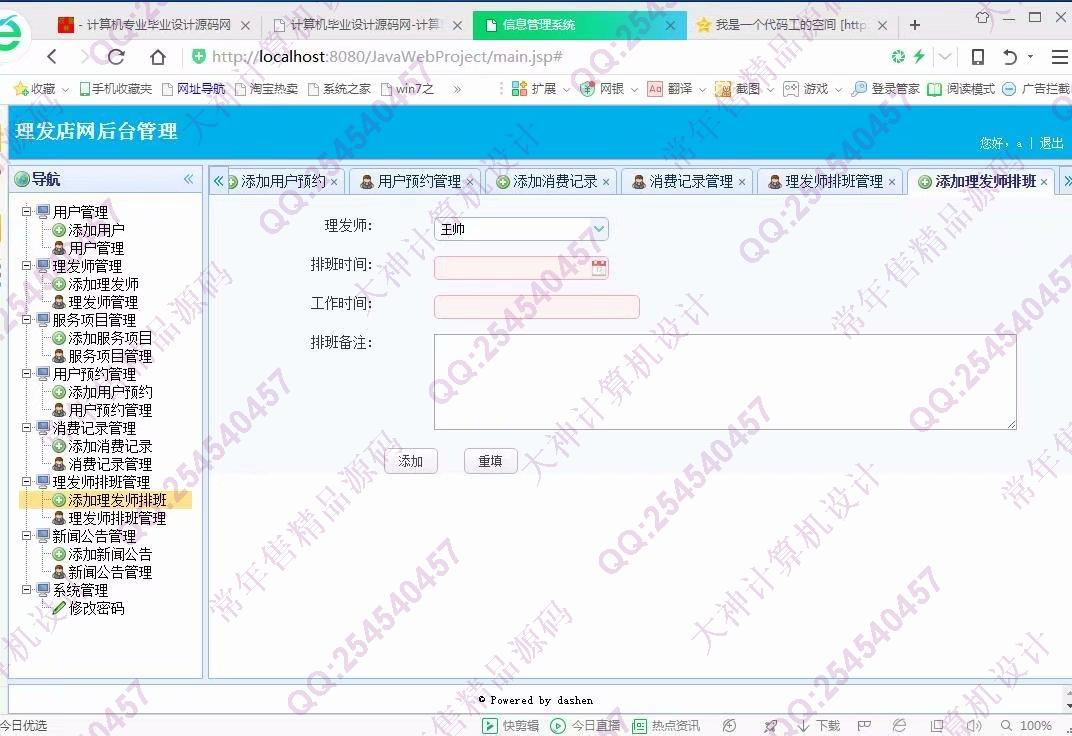
Task: Click the 退出 logout link
Action: click(1051, 143)
